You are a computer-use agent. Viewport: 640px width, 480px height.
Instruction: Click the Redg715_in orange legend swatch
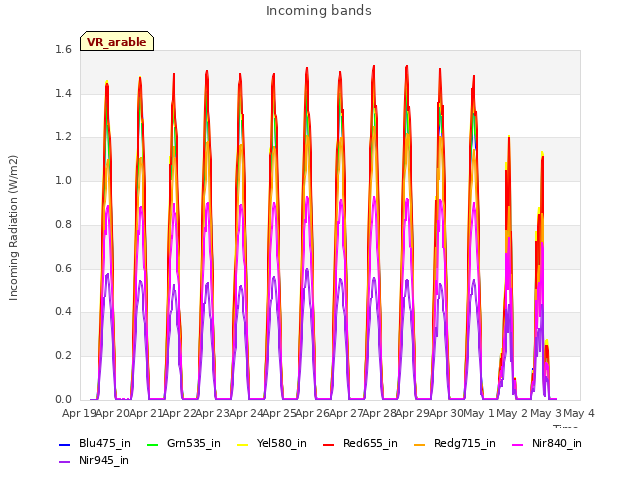click(x=419, y=444)
